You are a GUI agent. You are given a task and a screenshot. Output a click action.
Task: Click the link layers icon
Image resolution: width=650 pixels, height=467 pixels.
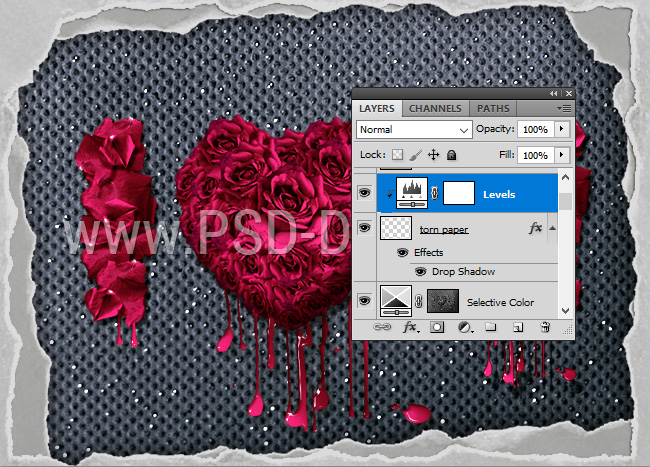coord(382,327)
